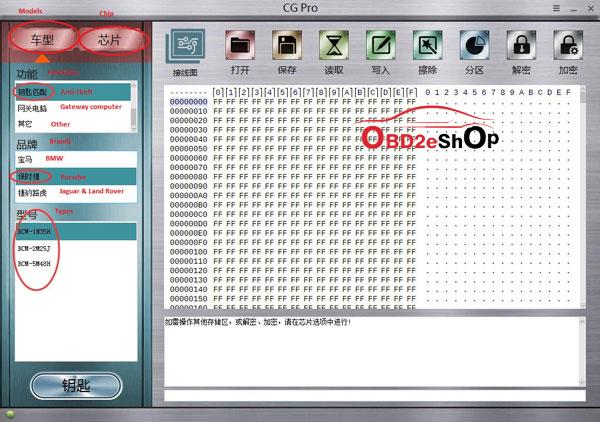Close the CG Pro window
The image size is (600, 422).
point(591,8)
